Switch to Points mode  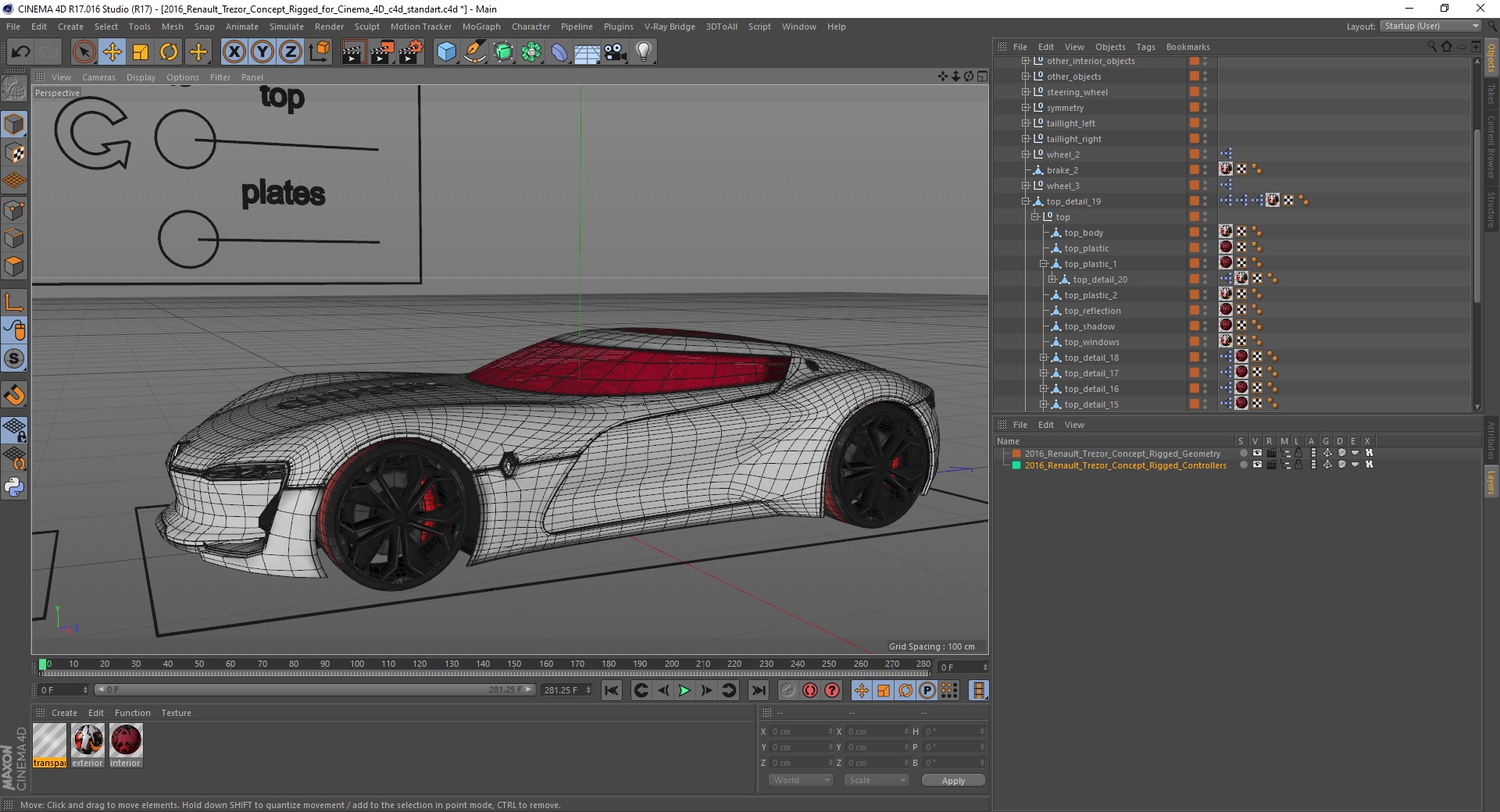click(x=14, y=210)
